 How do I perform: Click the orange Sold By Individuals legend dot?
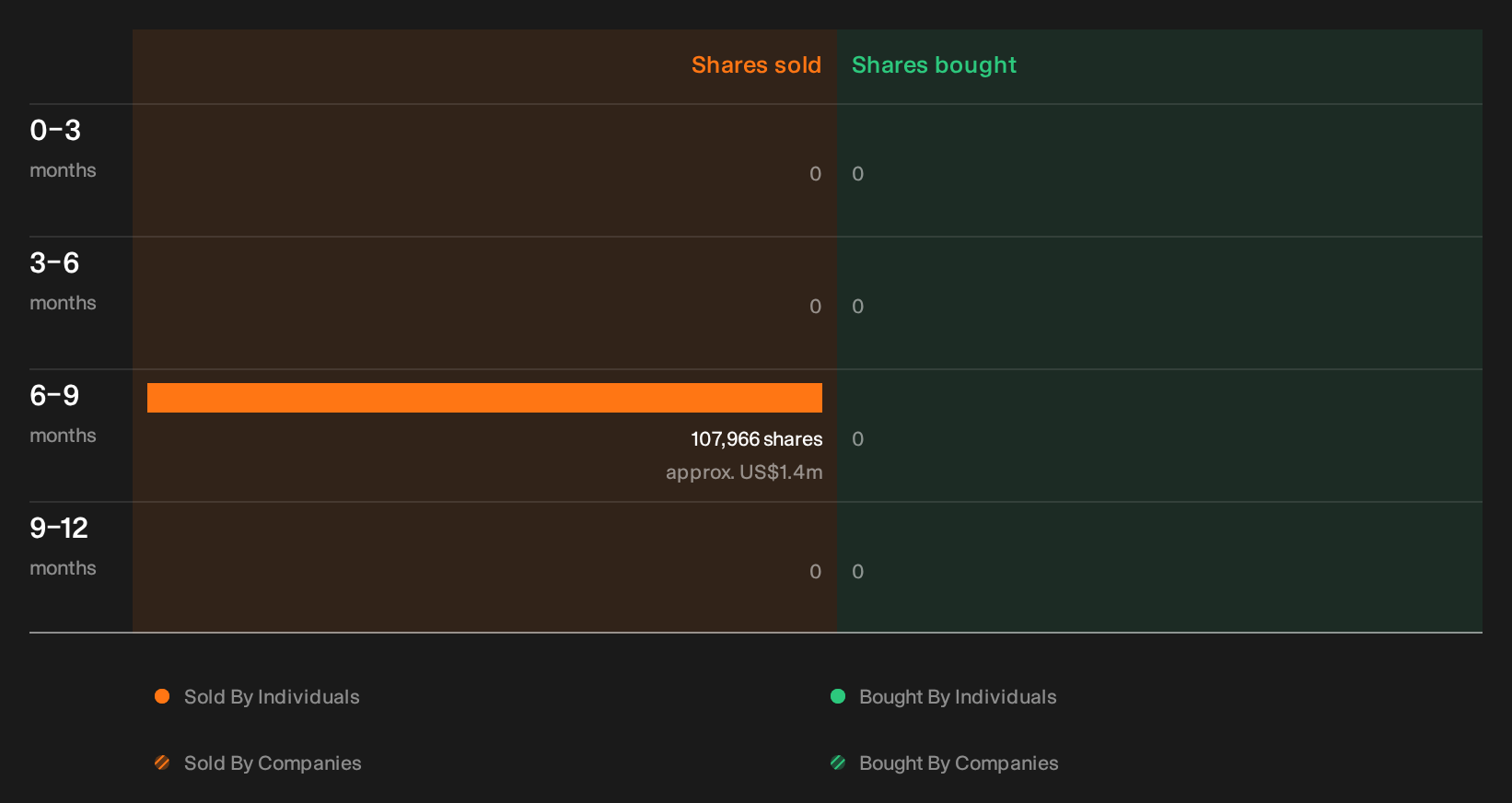tap(162, 696)
